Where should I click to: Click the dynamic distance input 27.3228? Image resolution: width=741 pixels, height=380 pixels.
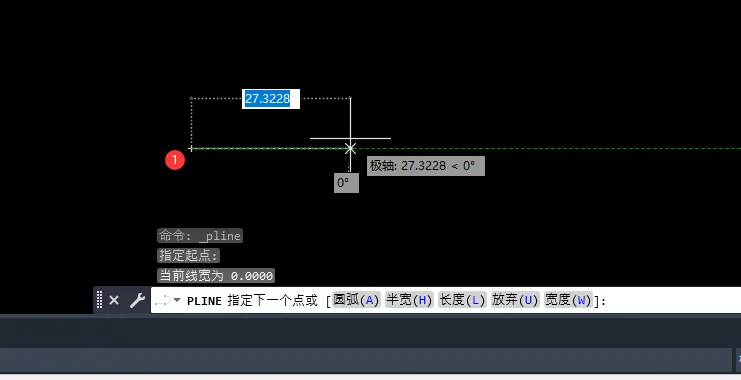(271, 99)
